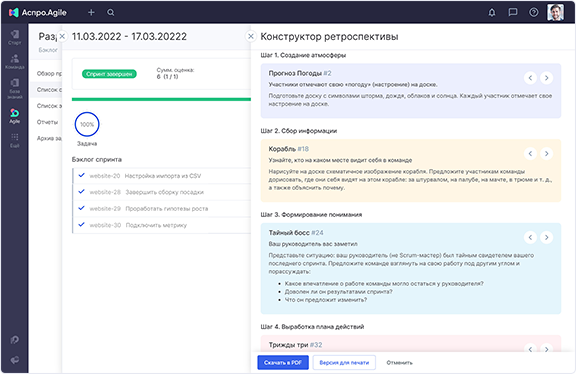Toggle checkmark of website-29 task
The height and width of the screenshot is (374, 576).
(x=82, y=208)
